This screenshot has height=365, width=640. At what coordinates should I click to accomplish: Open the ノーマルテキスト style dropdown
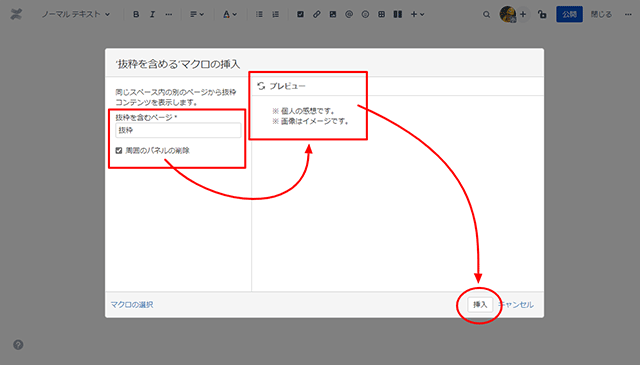pyautogui.click(x=76, y=14)
